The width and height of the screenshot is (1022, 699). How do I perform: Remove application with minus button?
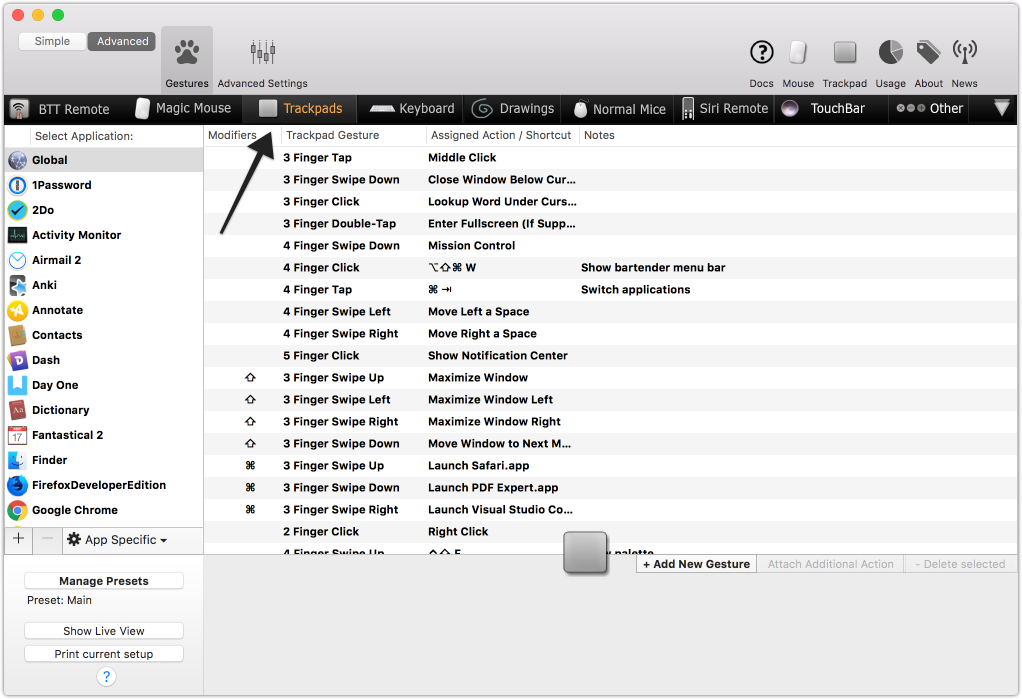point(48,539)
